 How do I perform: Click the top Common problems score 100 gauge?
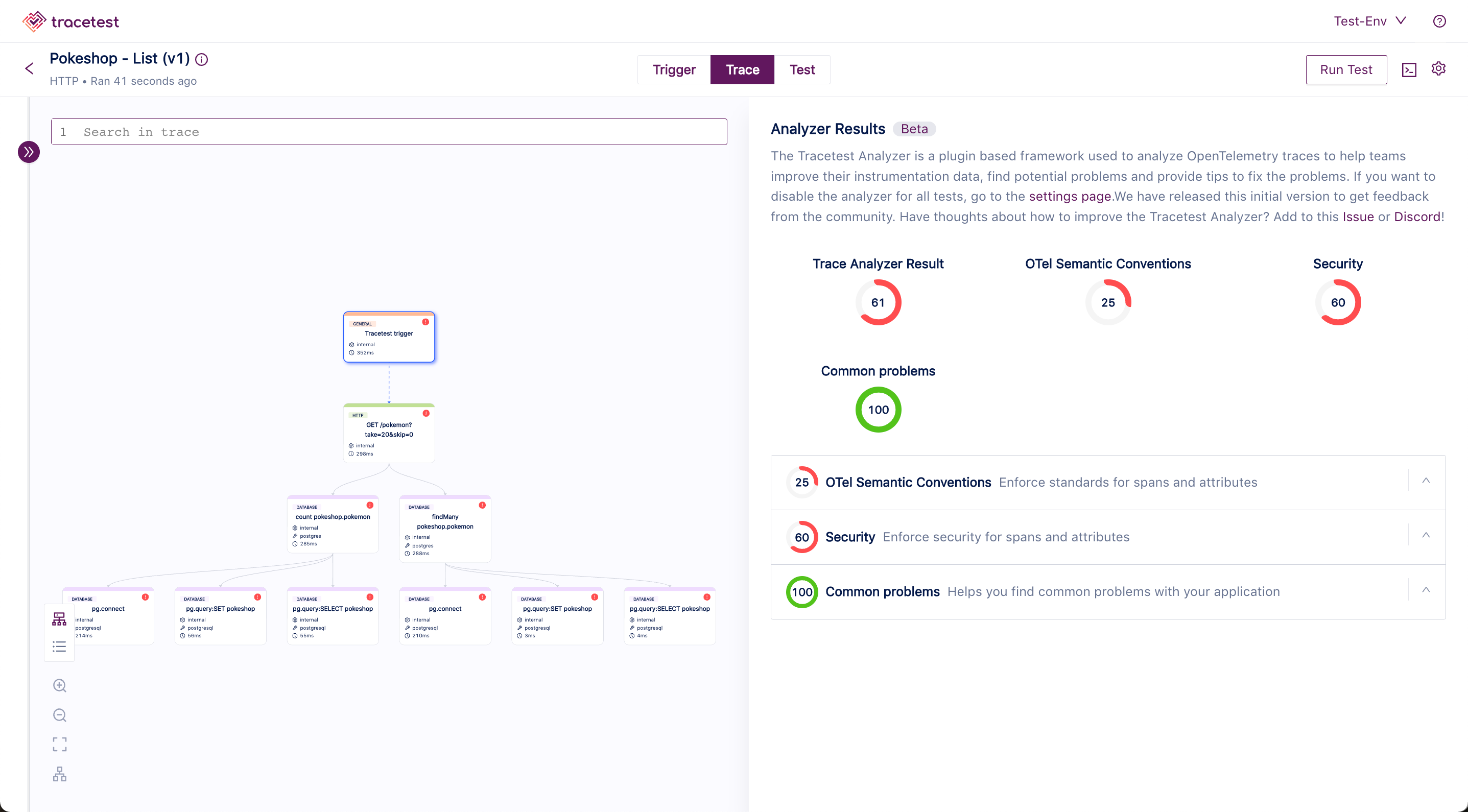[878, 410]
